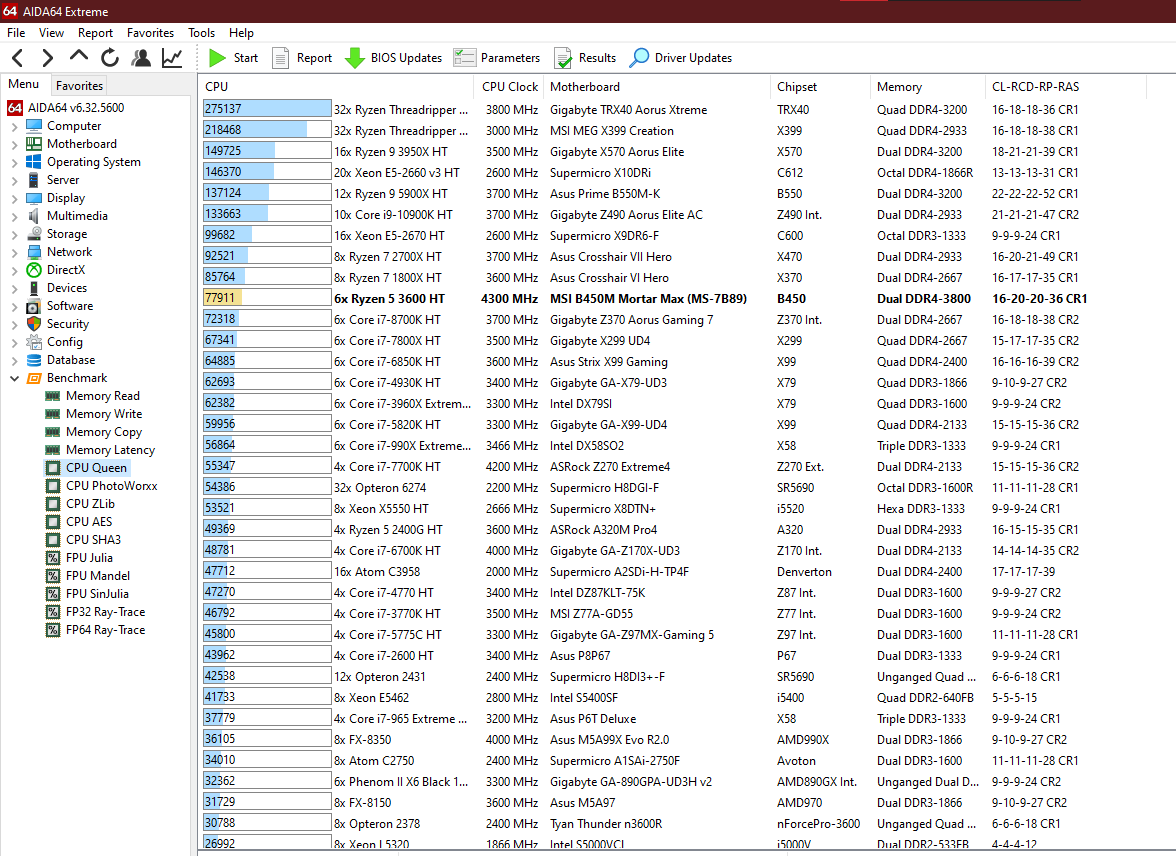Select the FP64 Ray-Trace benchmark
1176x856 pixels.
pos(105,630)
